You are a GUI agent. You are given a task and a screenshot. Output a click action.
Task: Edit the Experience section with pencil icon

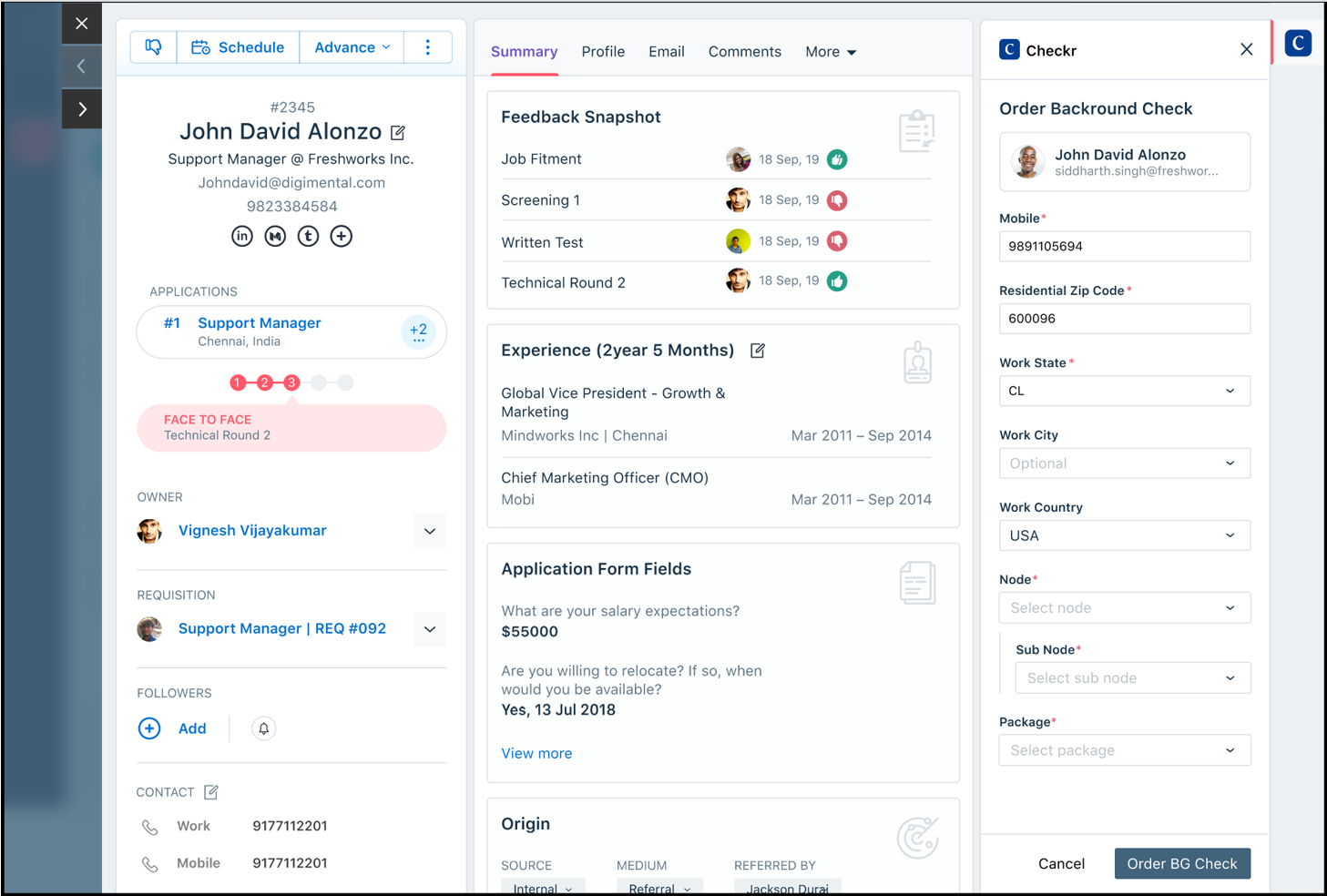[758, 351]
